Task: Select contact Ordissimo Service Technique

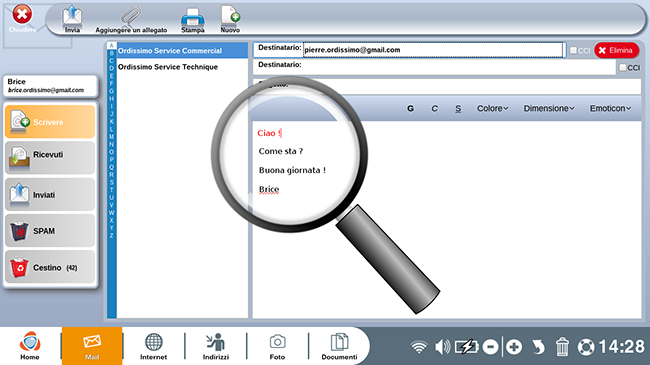Action: [x=168, y=67]
